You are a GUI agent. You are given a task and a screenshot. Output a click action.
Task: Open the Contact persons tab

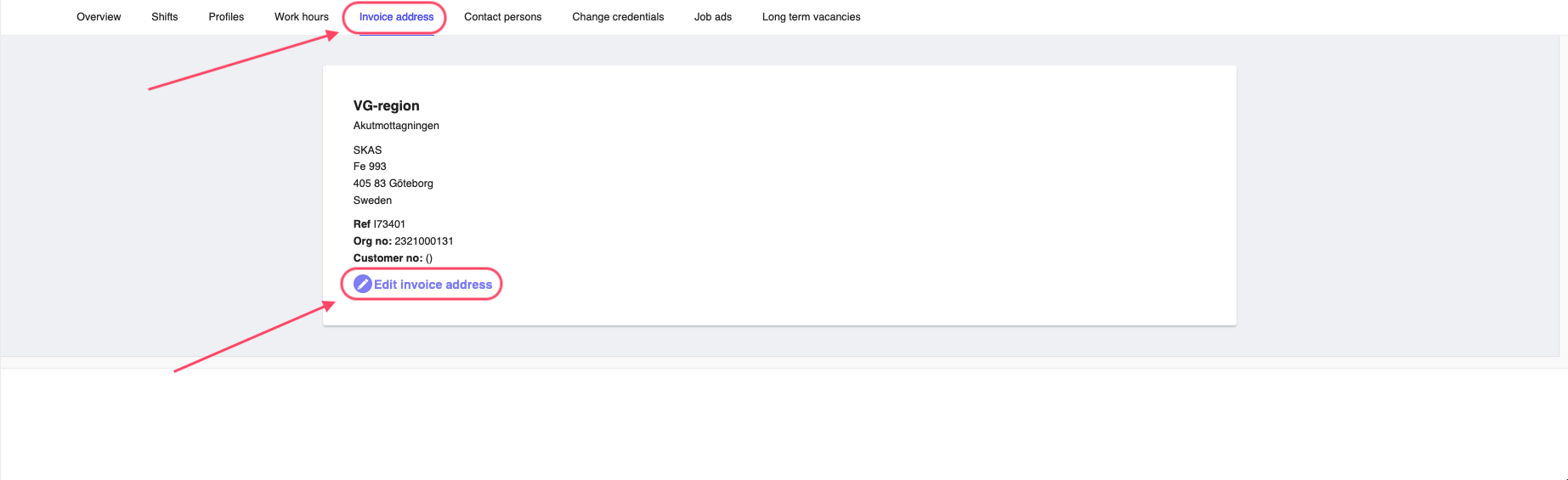click(503, 17)
